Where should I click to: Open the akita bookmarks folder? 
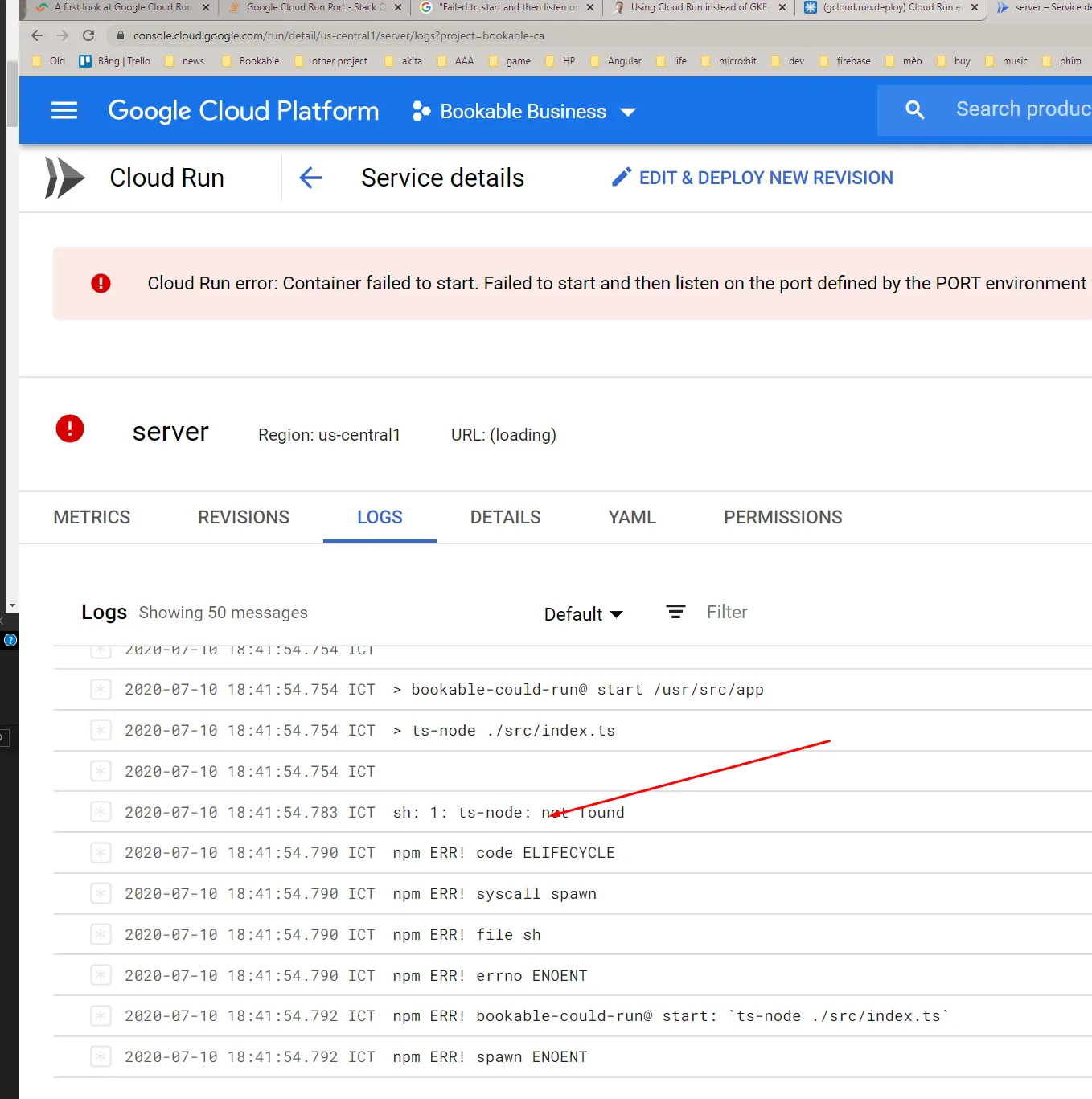click(x=403, y=61)
